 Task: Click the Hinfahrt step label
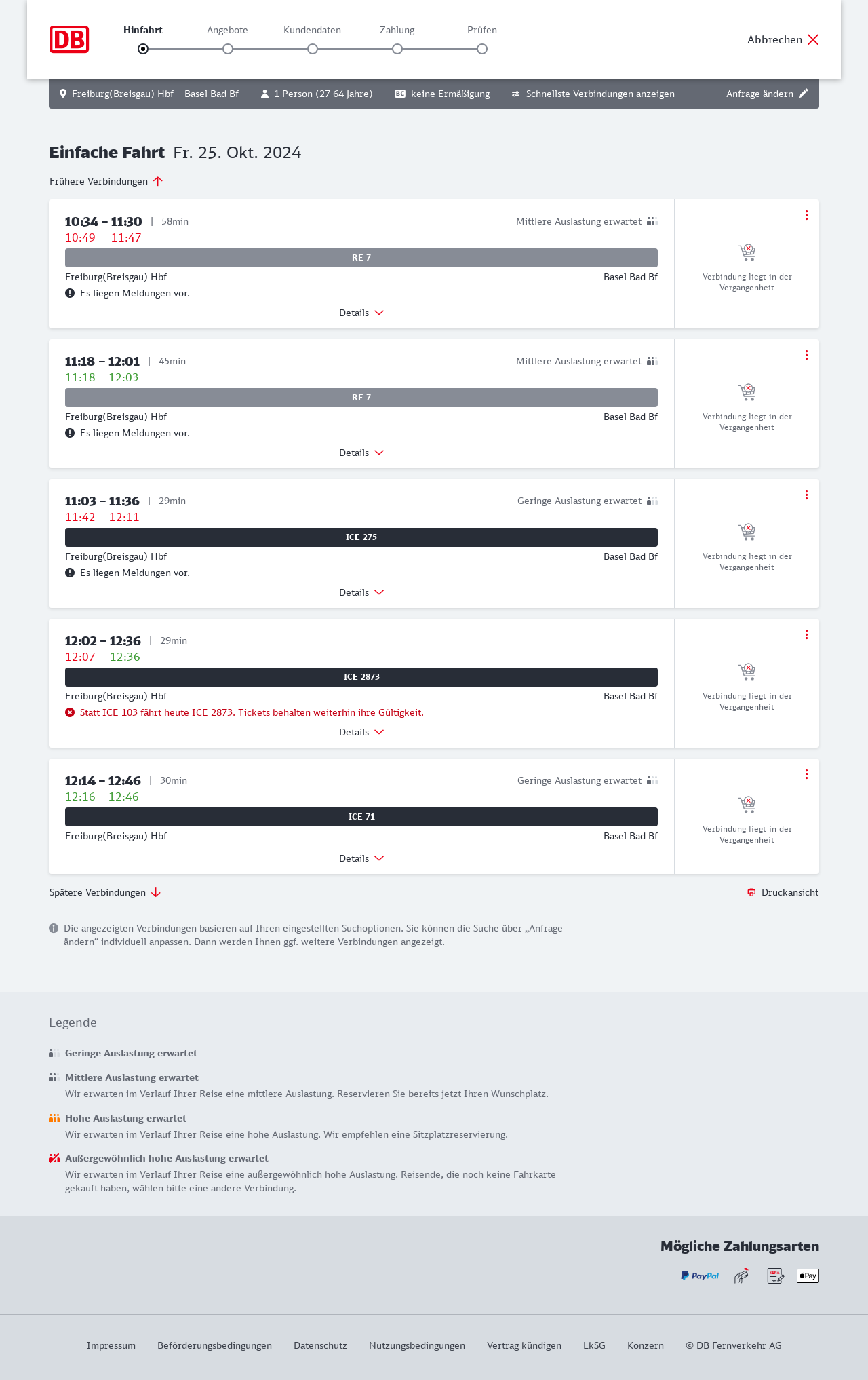[x=143, y=30]
